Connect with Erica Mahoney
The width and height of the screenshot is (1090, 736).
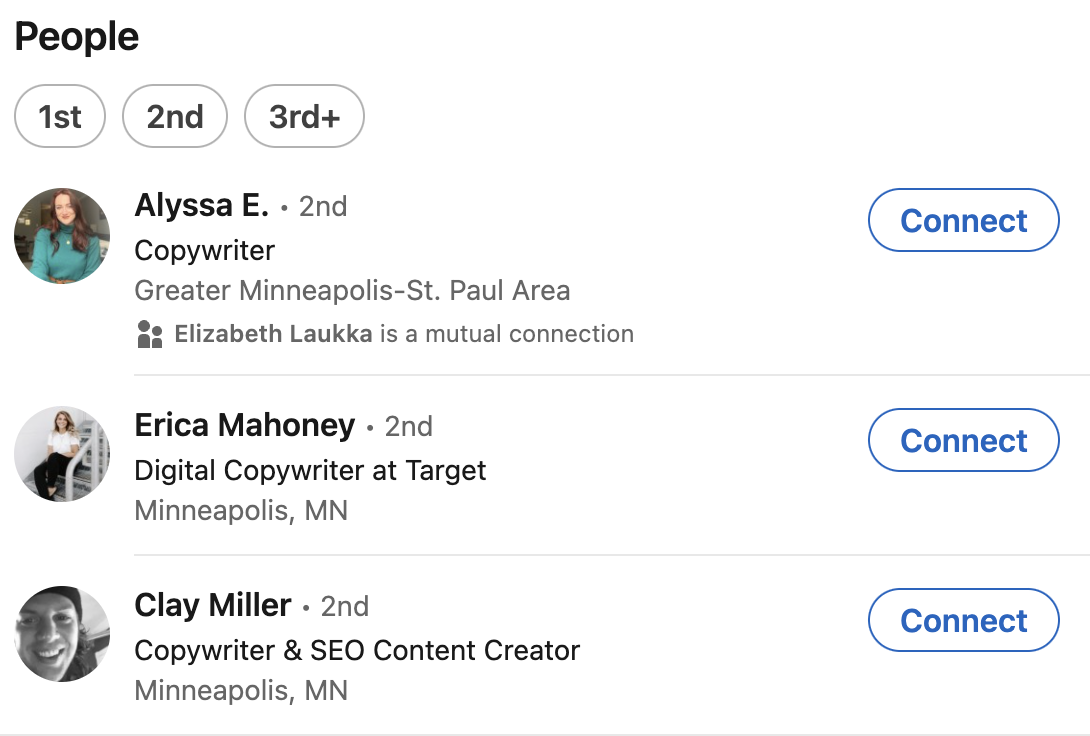963,440
